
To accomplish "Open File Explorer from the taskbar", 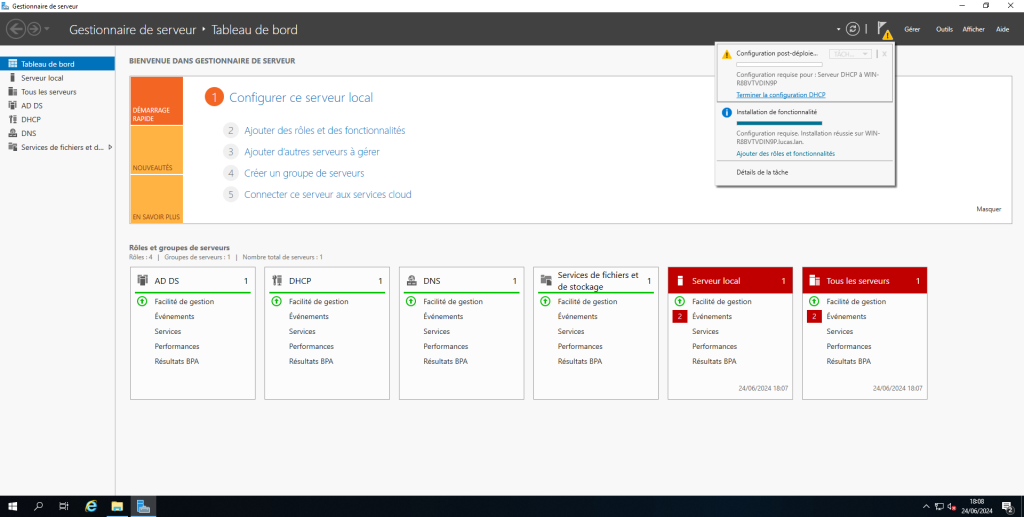I will coord(116,506).
